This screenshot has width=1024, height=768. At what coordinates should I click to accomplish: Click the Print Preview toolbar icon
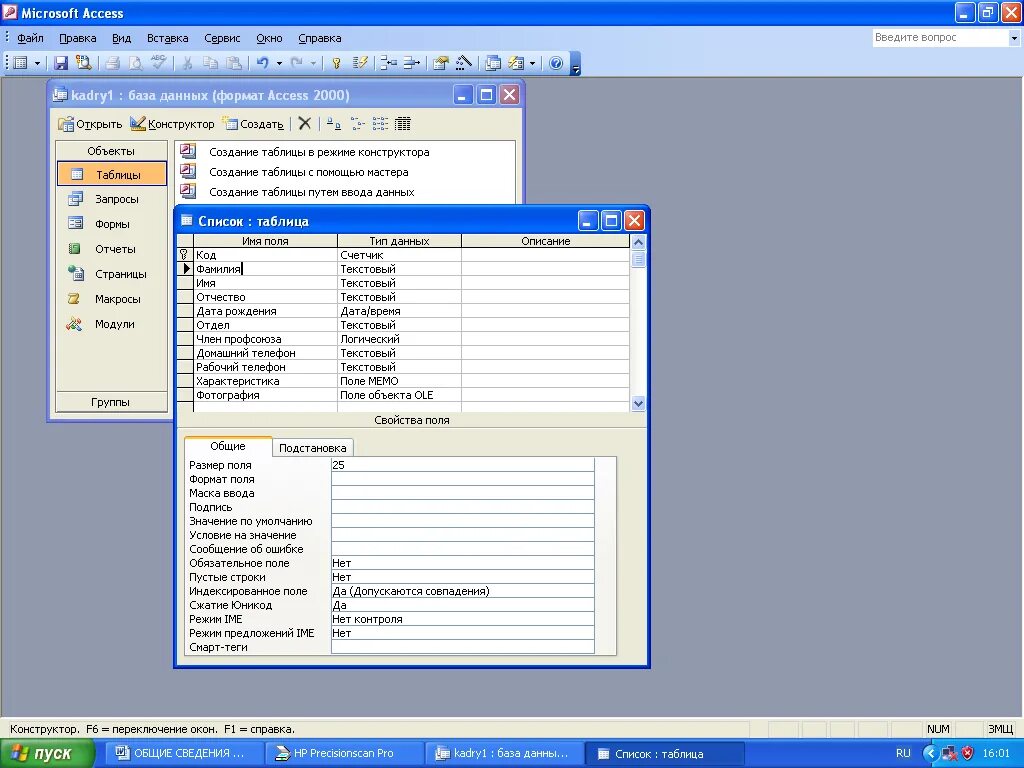pos(135,63)
